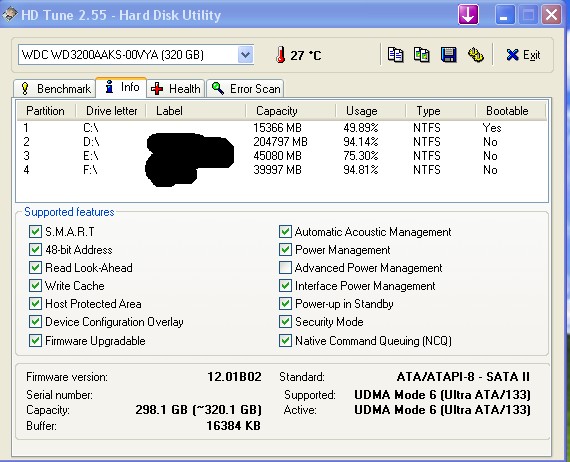The image size is (570, 462).
Task: Sort by Partition column header
Action: (46, 111)
